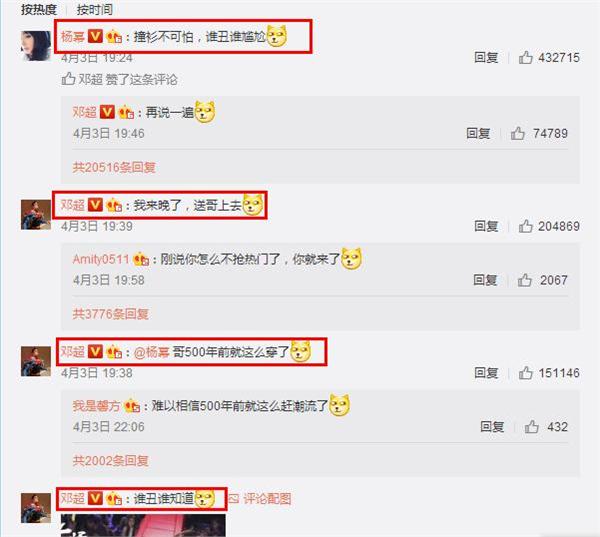Open 杨幂's avatar picture
The height and width of the screenshot is (537, 600).
[36, 46]
